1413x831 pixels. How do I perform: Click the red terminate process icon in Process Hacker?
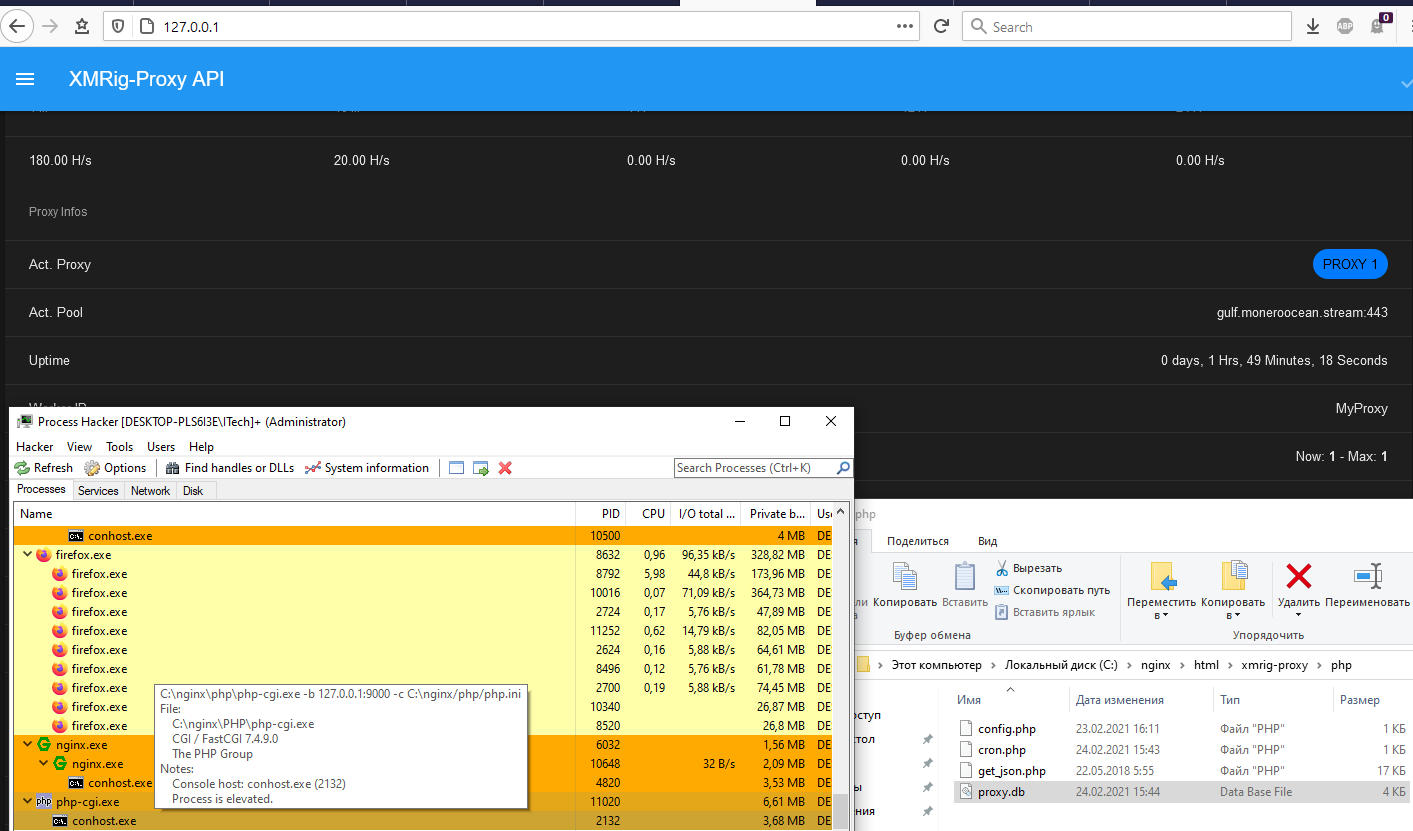coord(505,467)
